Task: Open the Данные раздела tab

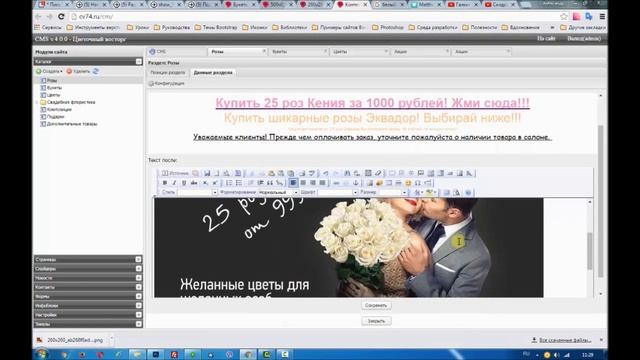Action: coord(213,73)
